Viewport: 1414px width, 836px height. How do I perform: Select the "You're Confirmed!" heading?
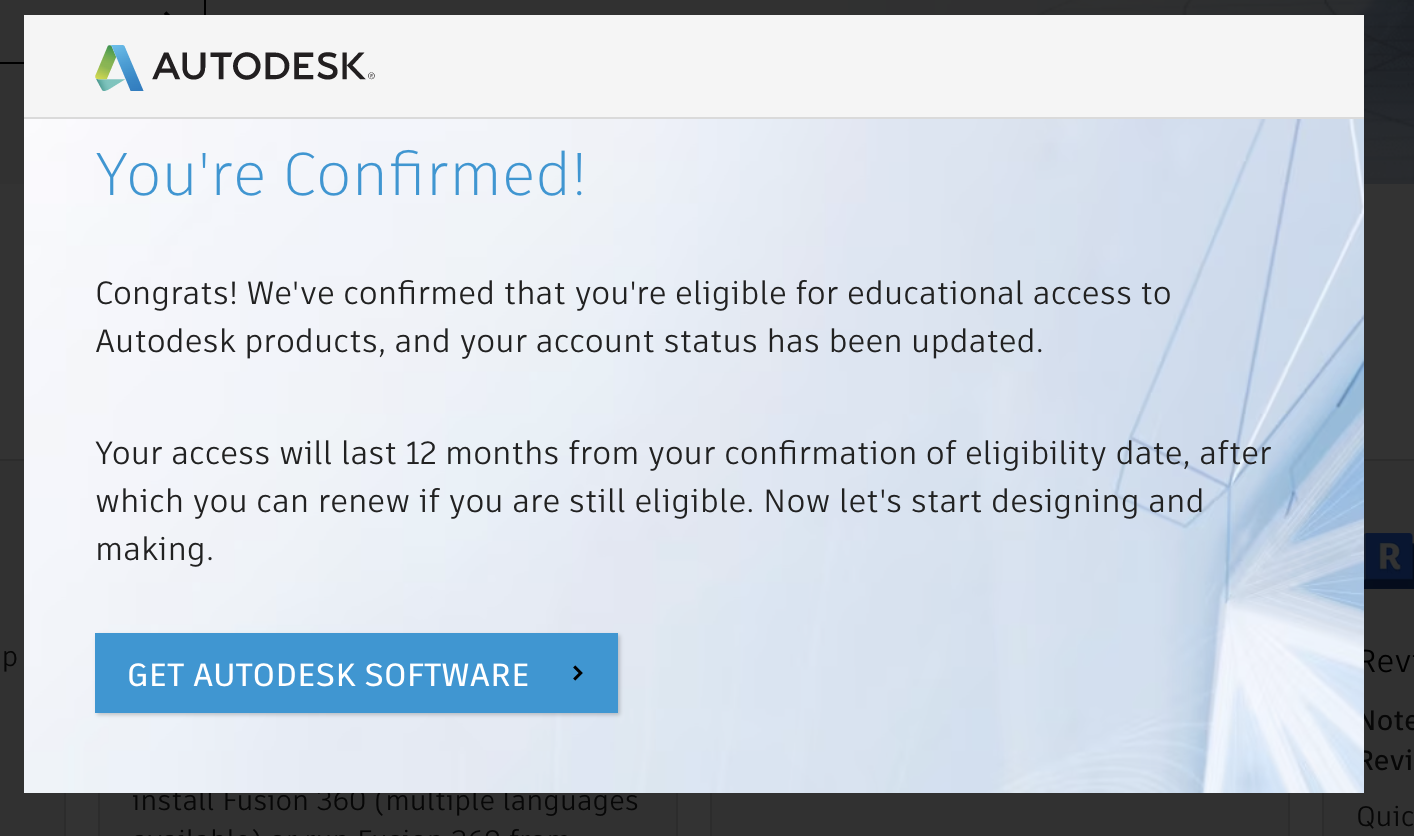340,174
